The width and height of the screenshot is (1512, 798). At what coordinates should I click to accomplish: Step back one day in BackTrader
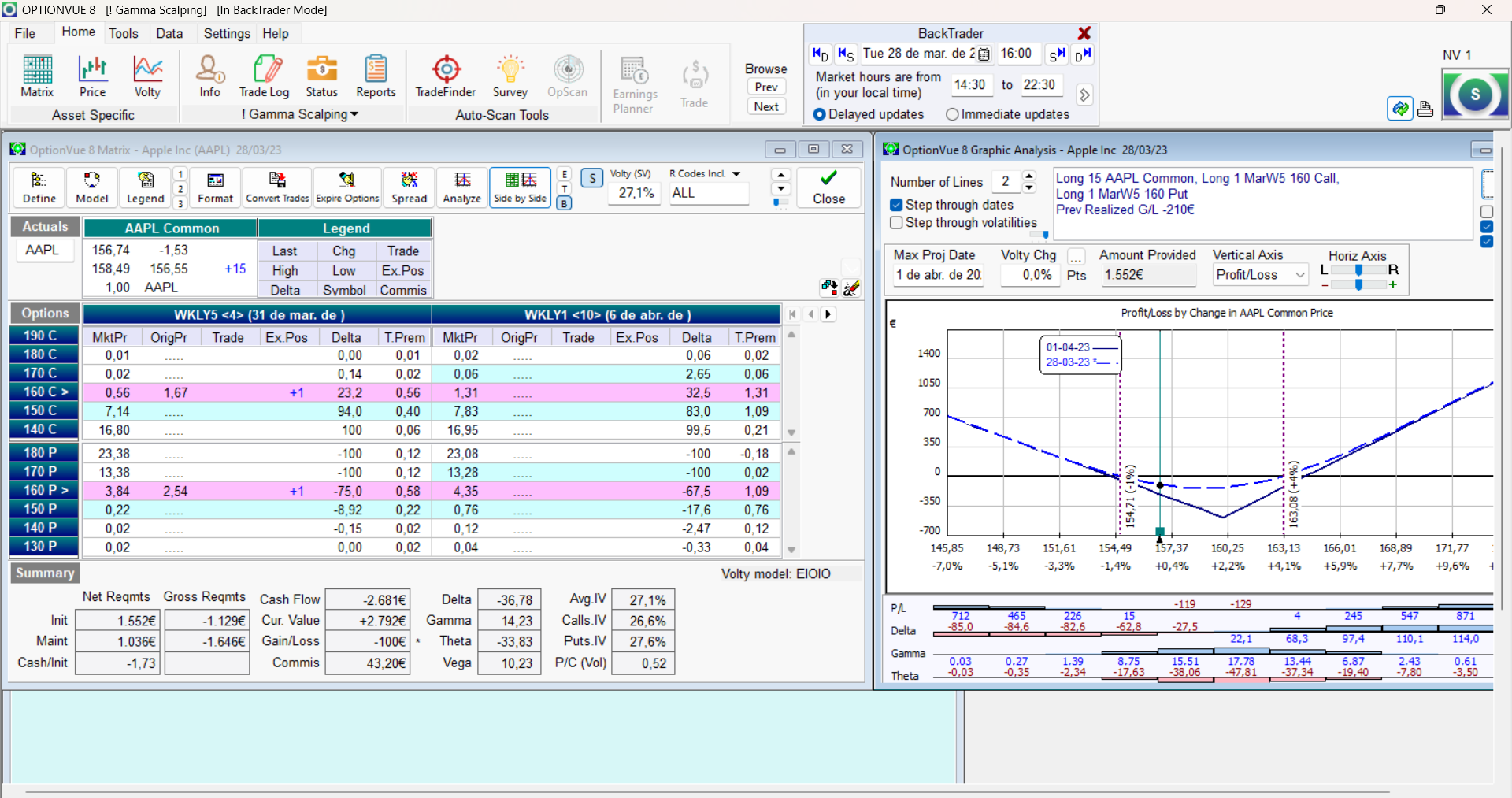pos(821,54)
